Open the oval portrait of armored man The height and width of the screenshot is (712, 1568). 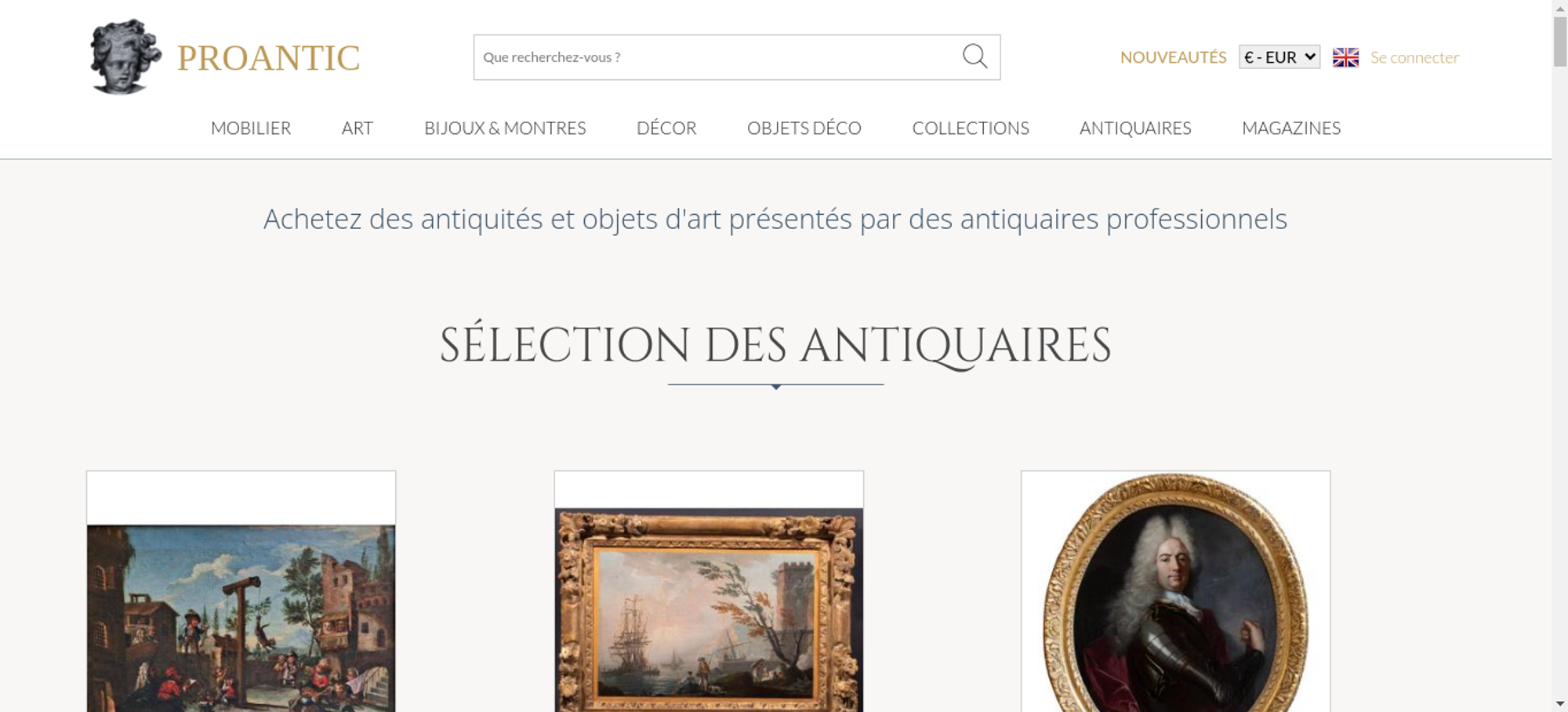(1175, 593)
